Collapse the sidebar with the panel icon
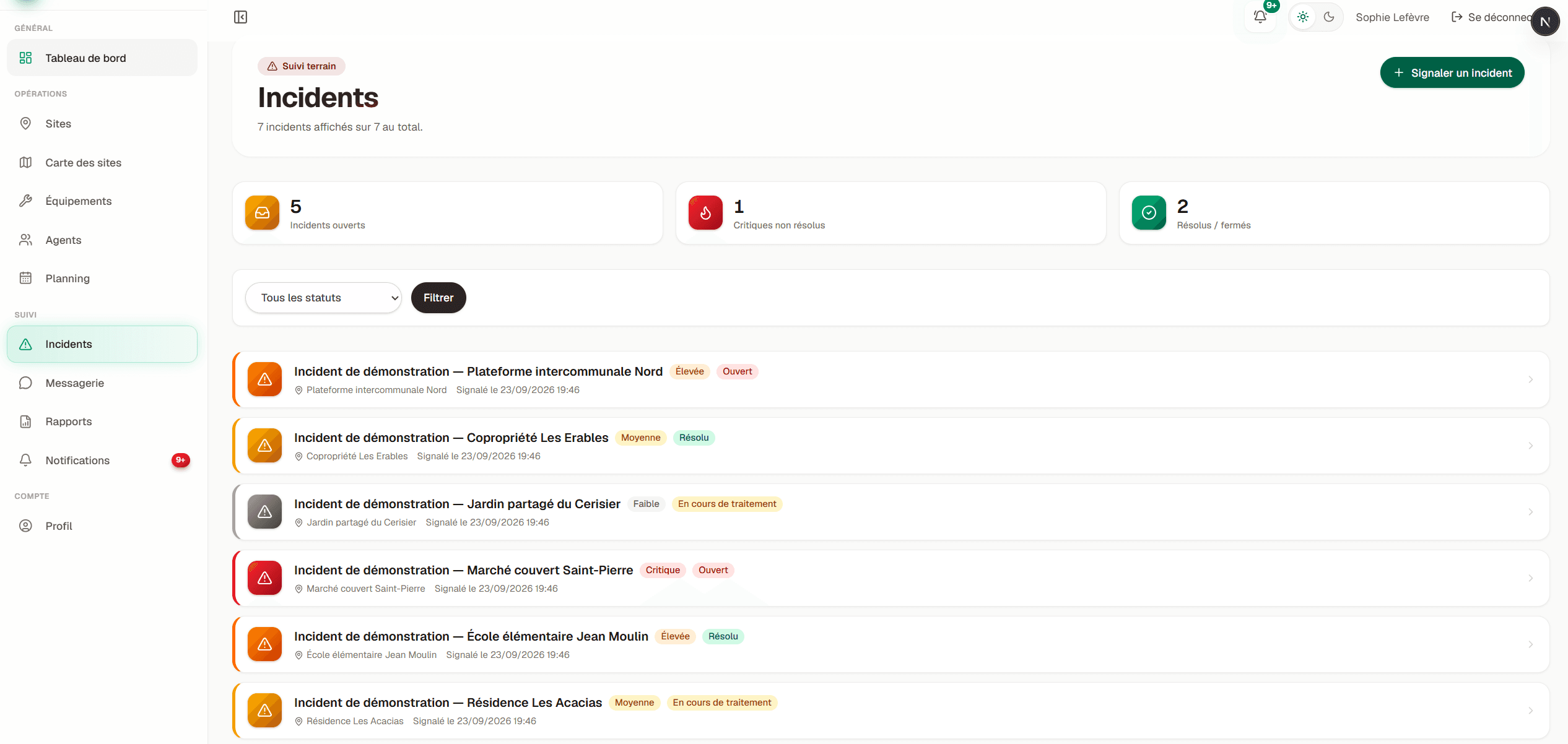 [x=241, y=17]
